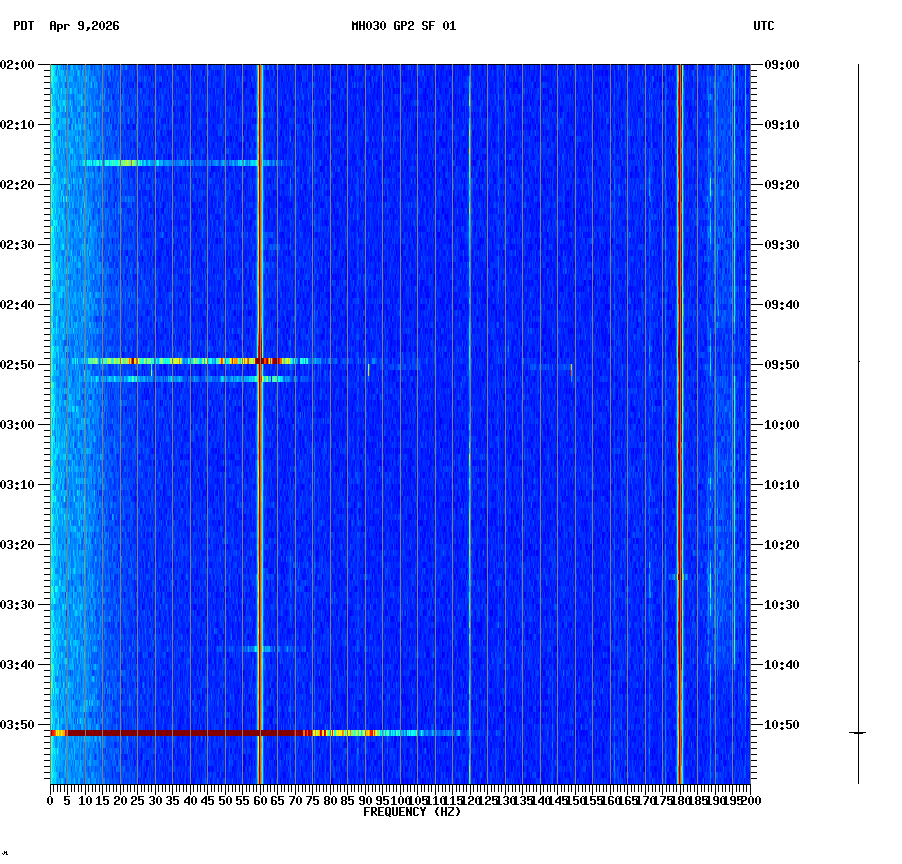Click the 100 Hz frequency axis label
Image resolution: width=902 pixels, height=864 pixels.
[x=398, y=800]
